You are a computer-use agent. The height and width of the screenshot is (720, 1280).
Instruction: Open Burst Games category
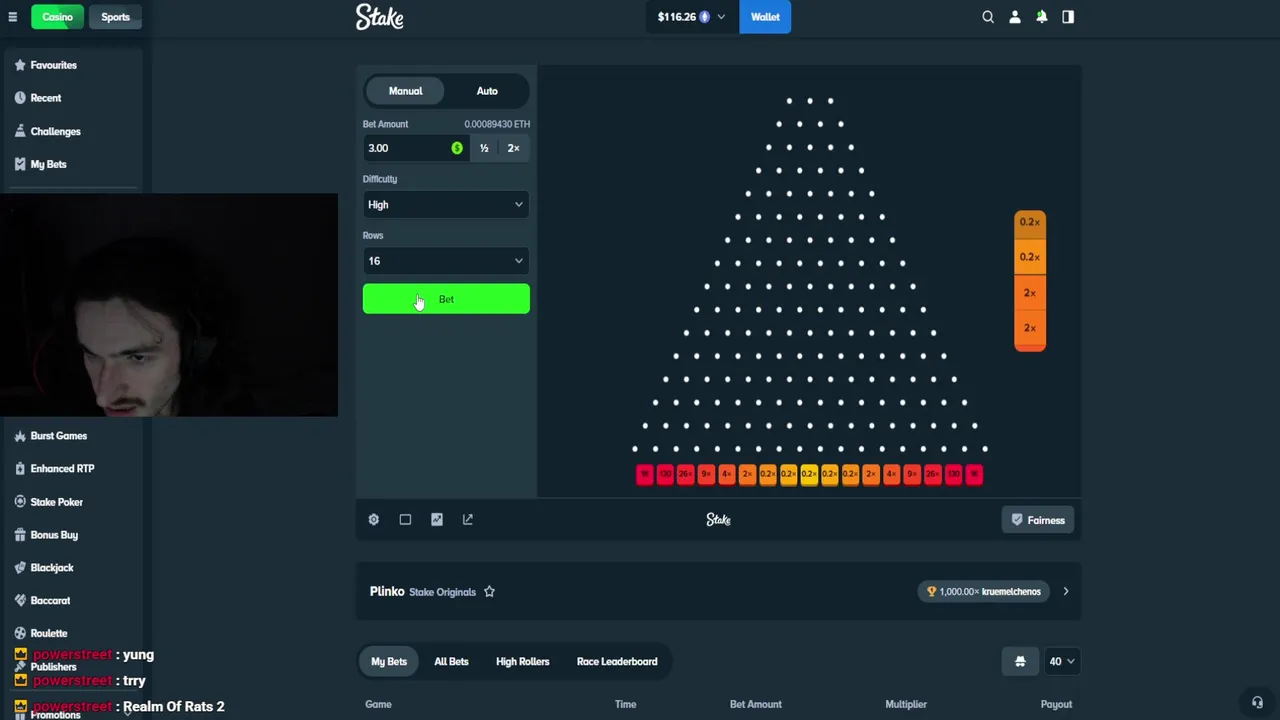click(x=58, y=436)
